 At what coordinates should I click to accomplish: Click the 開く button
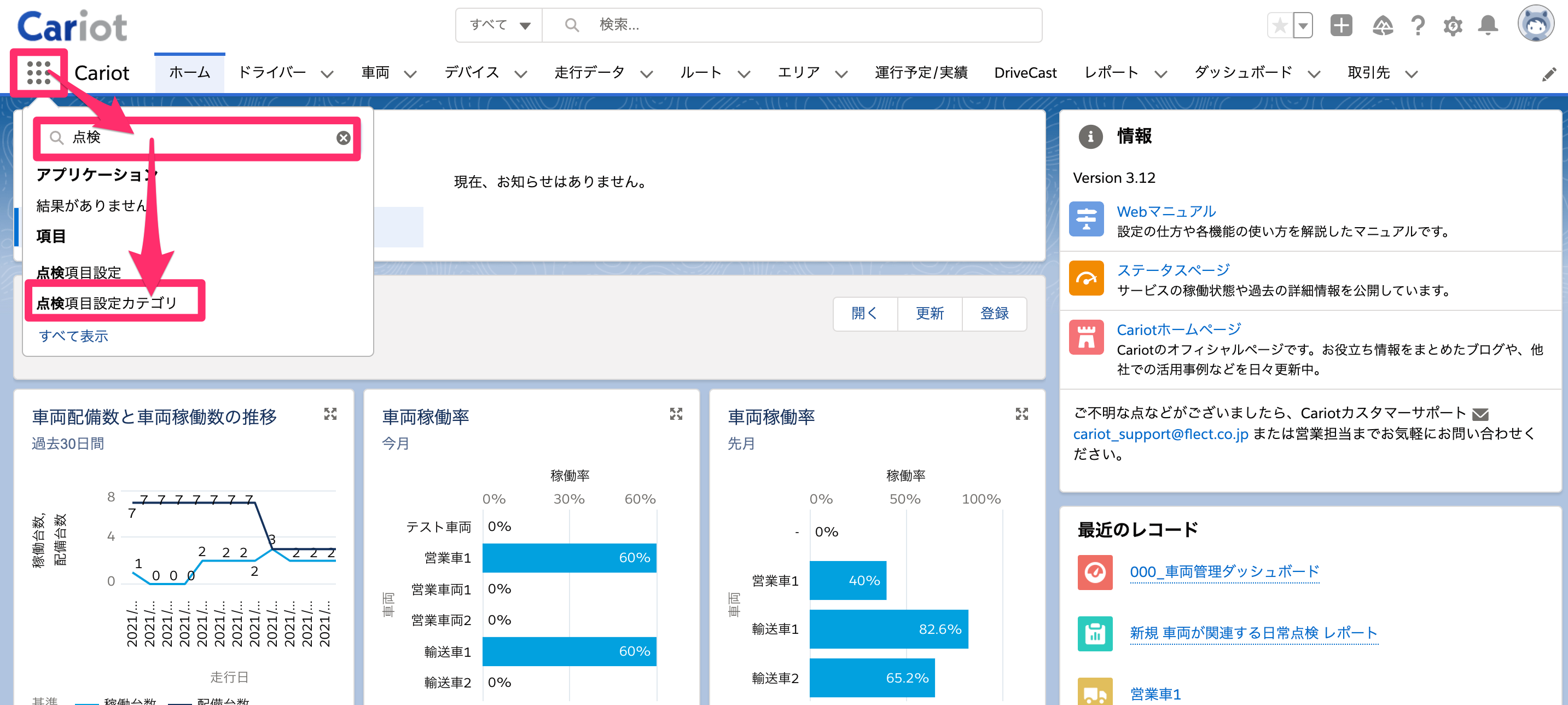(x=865, y=314)
